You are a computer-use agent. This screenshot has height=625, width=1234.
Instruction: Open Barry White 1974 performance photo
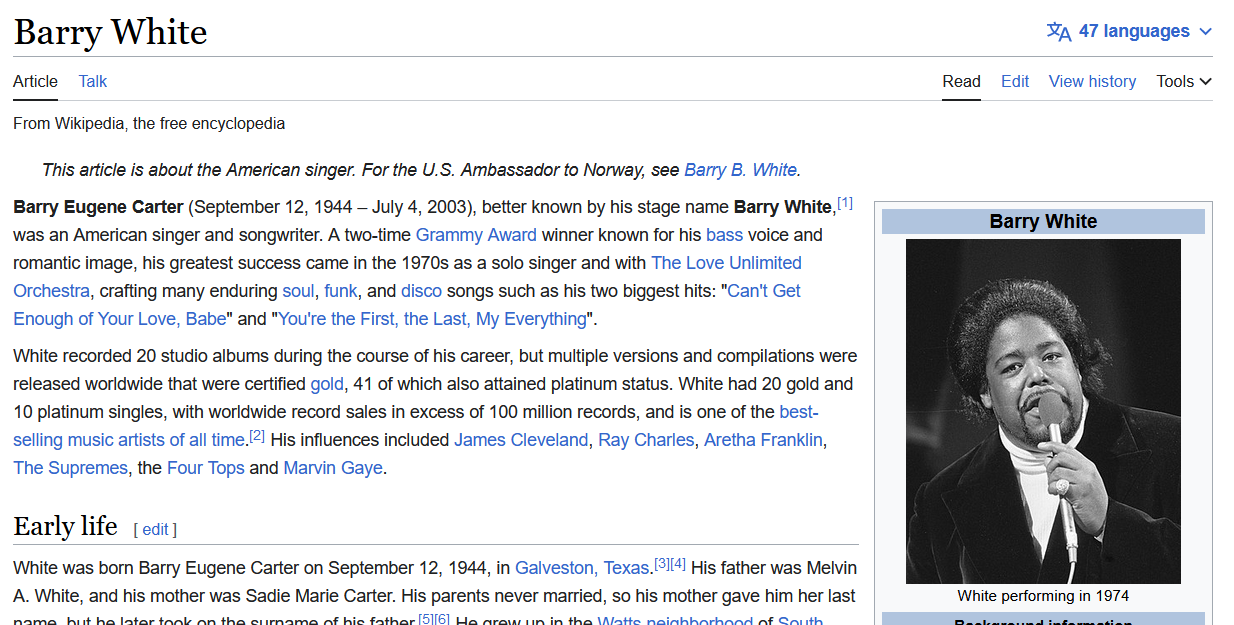[1043, 411]
